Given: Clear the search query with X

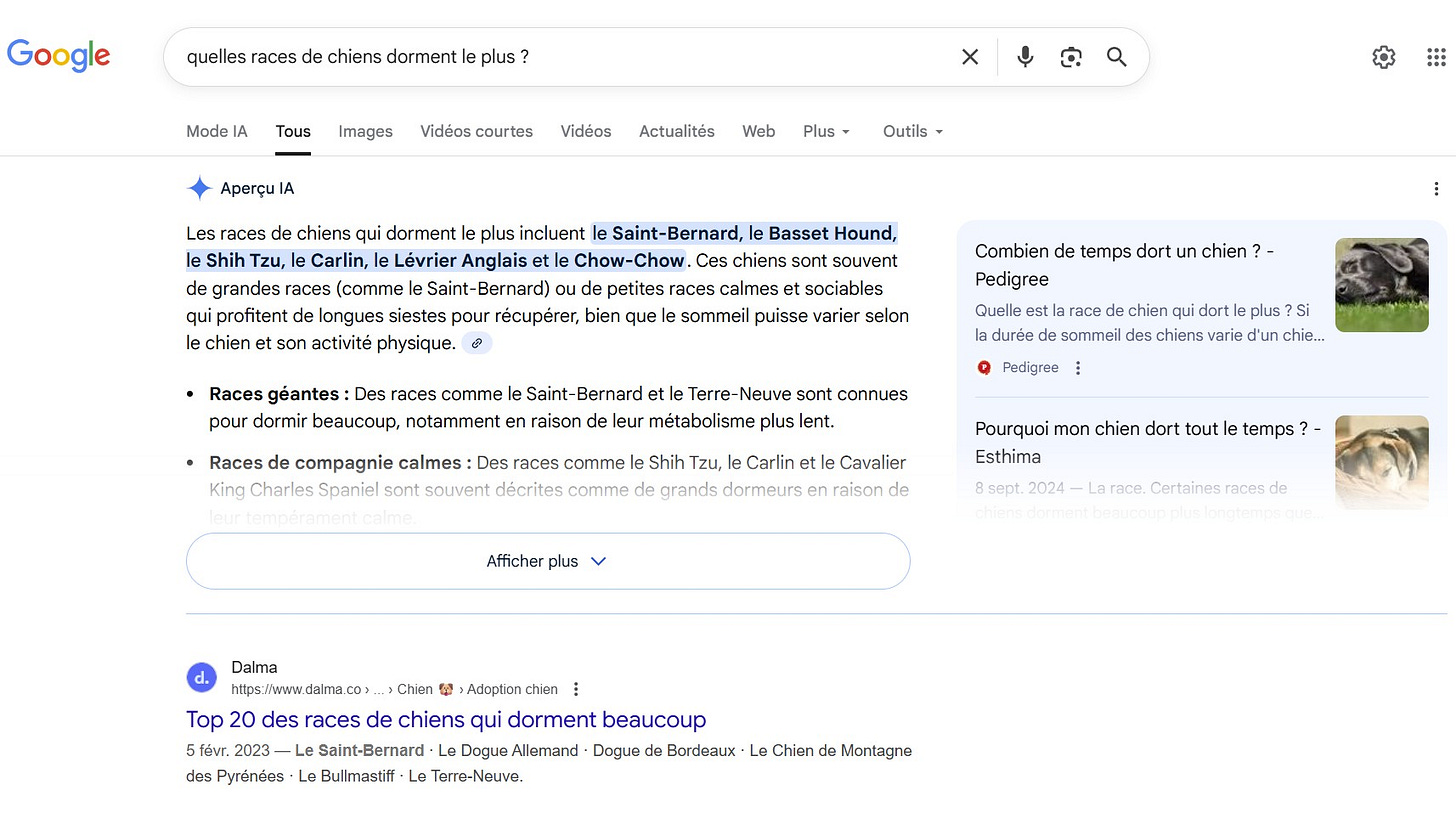Looking at the screenshot, I should tap(970, 57).
